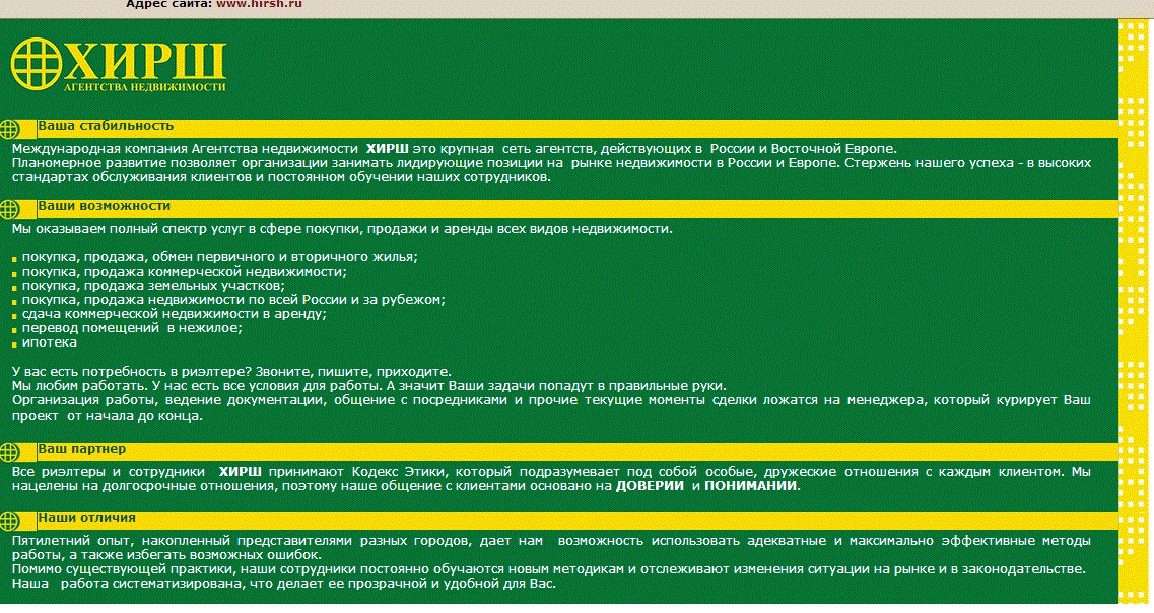The height and width of the screenshot is (613, 1154).
Task: Click the 'сдача коммерческой недвижимости в аренду' list item
Action: click(174, 313)
